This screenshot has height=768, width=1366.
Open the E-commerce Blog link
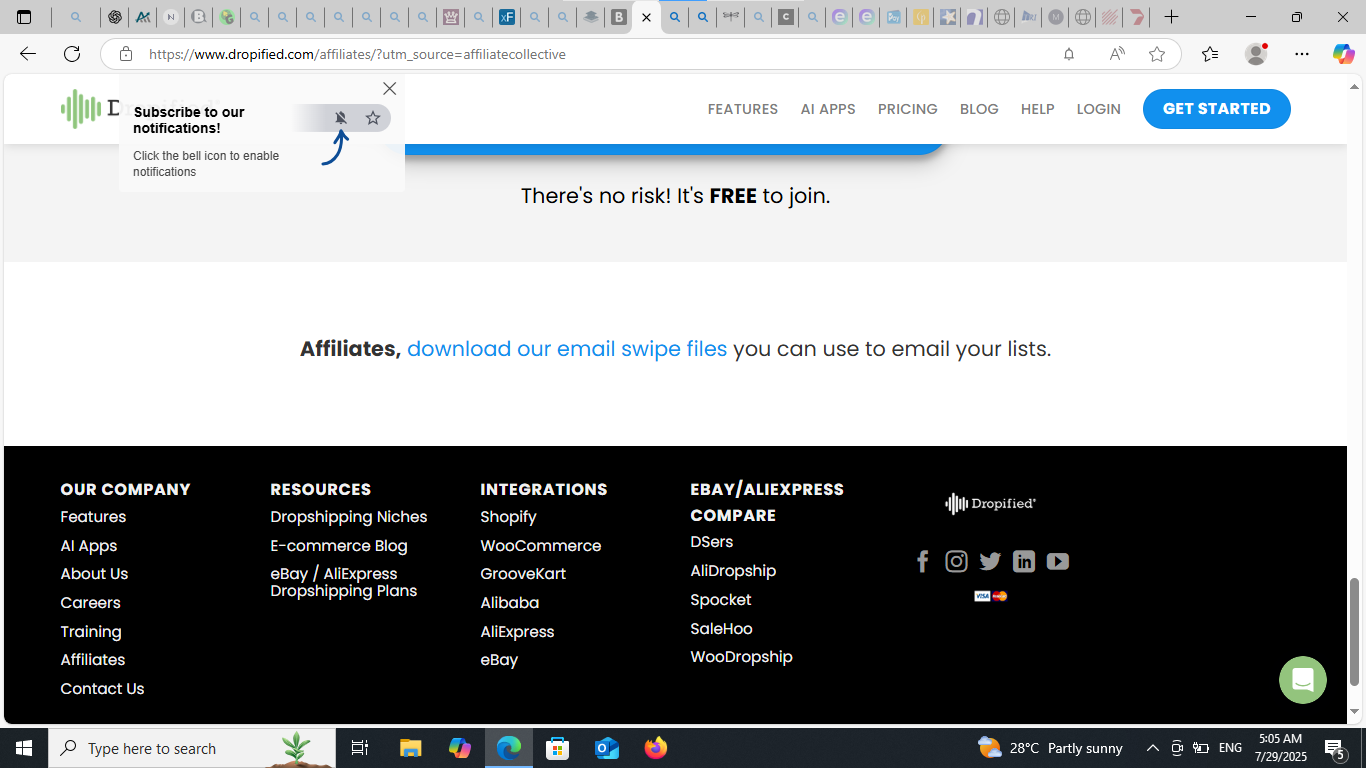pyautogui.click(x=339, y=546)
